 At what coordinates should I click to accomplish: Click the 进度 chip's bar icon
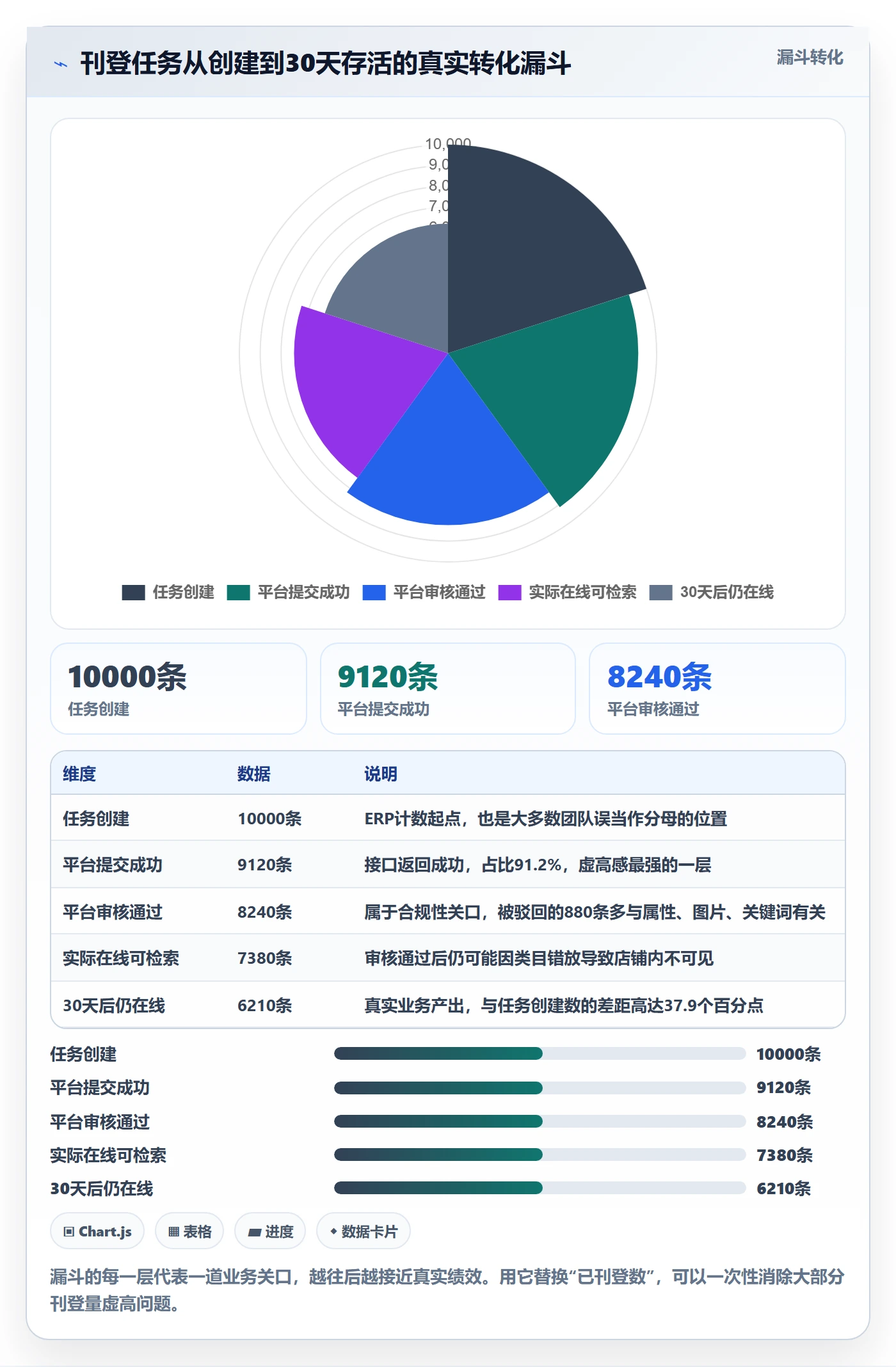pos(254,1232)
